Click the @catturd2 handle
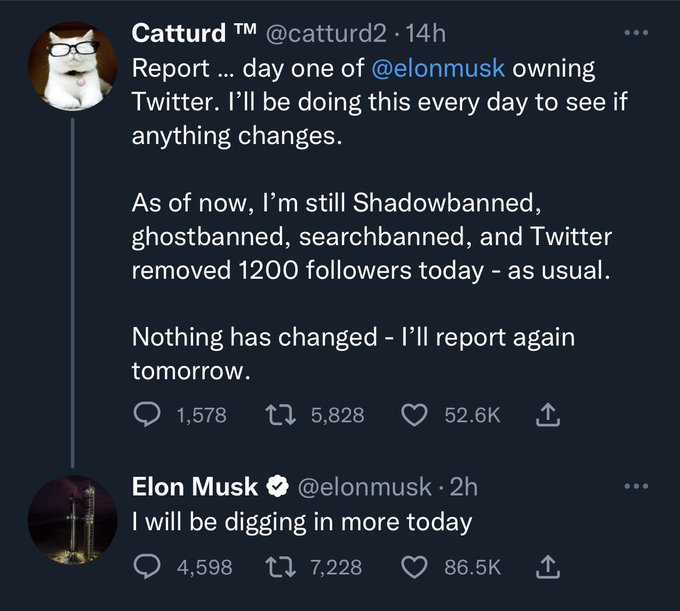Screen dimensions: 680x611 [327, 33]
